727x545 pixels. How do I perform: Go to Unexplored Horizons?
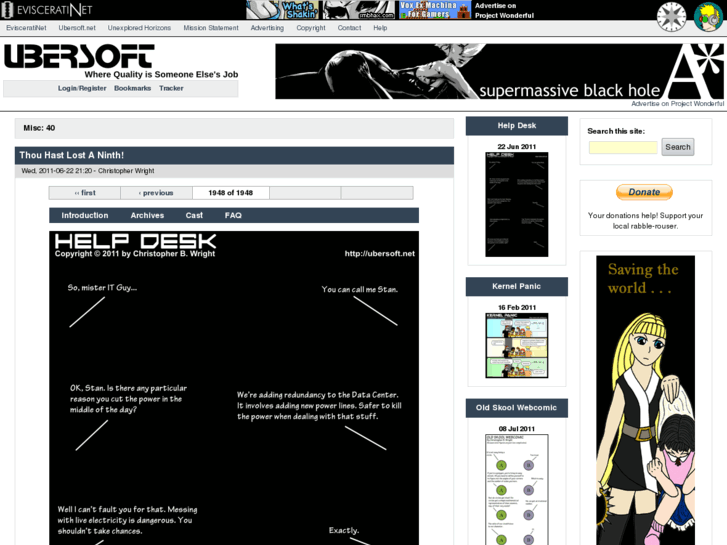click(x=139, y=28)
